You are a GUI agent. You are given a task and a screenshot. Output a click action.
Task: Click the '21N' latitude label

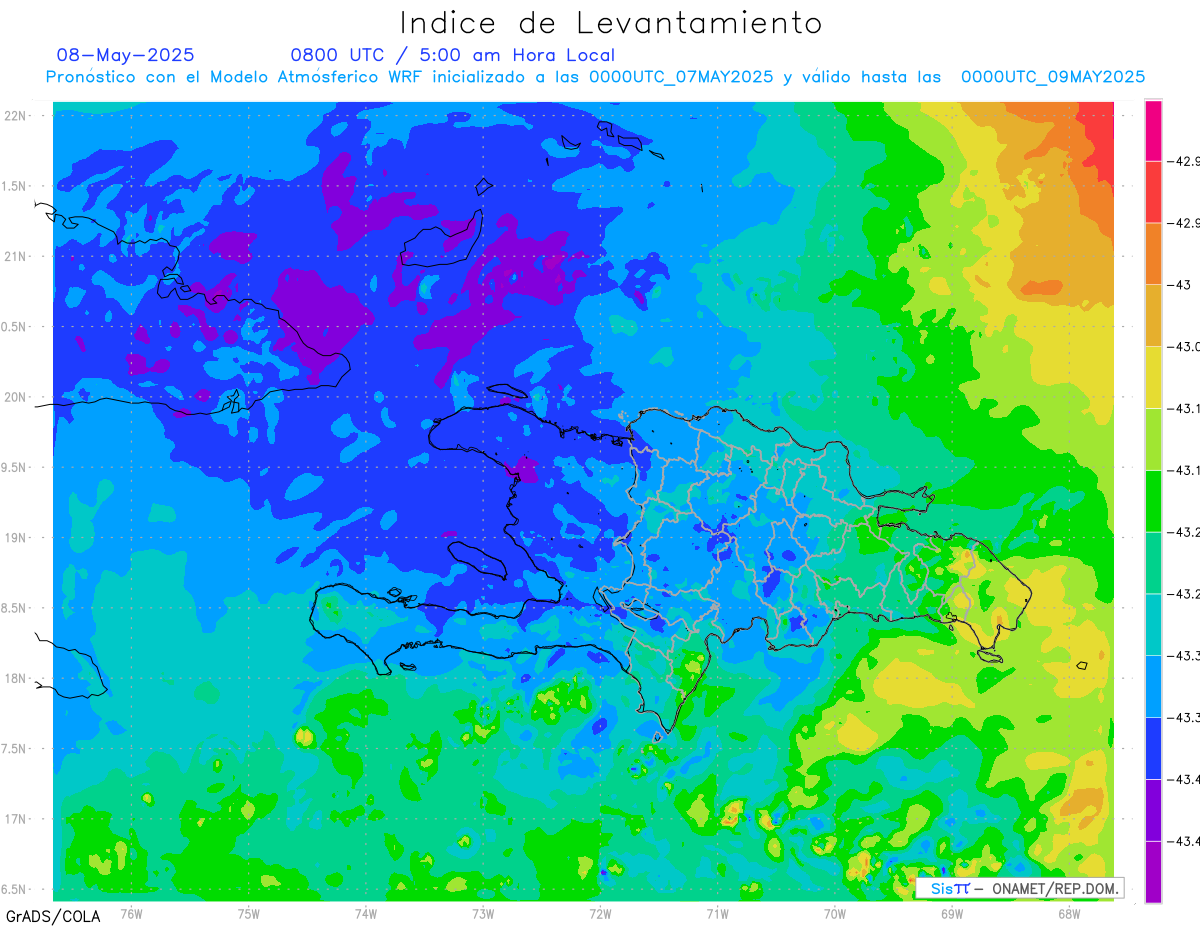point(17,256)
